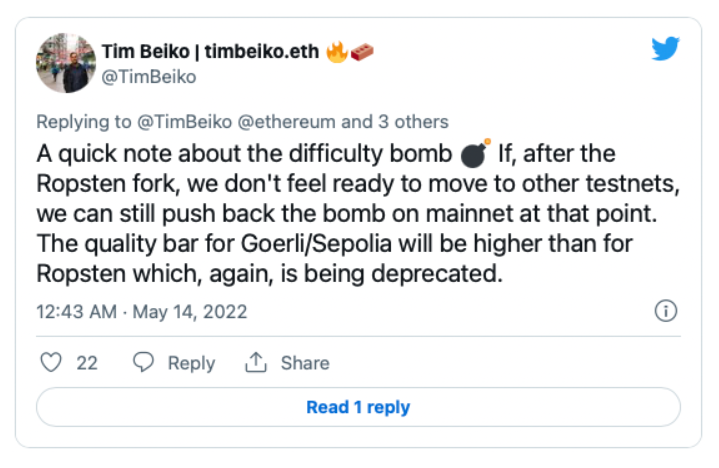Image resolution: width=719 pixels, height=468 pixels.
Task: Click the brick emoji beside the name
Action: point(362,52)
